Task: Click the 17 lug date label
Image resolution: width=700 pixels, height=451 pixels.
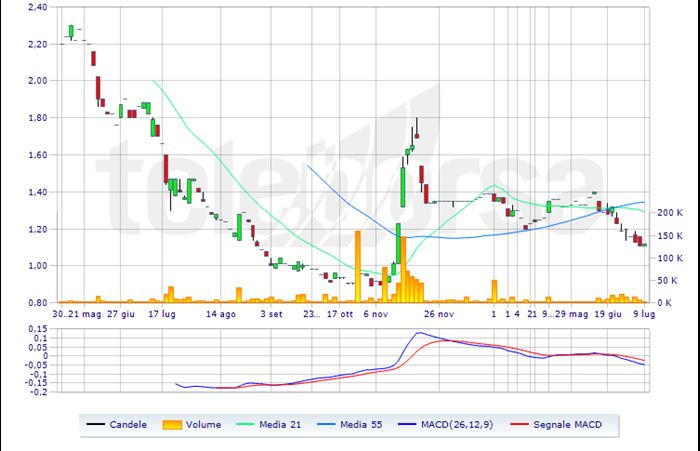Action: [x=162, y=314]
